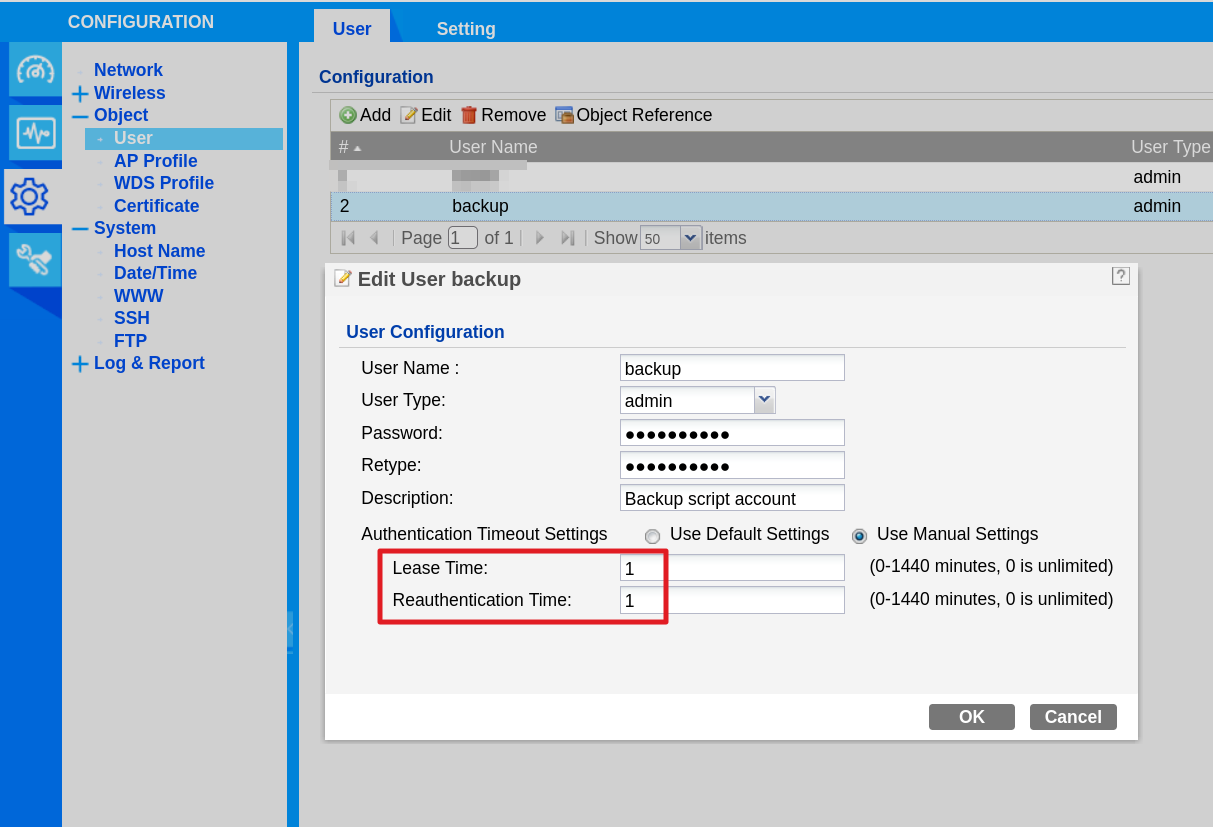This screenshot has height=827, width=1213.
Task: Select Use Manual Settings radio button
Action: [859, 536]
